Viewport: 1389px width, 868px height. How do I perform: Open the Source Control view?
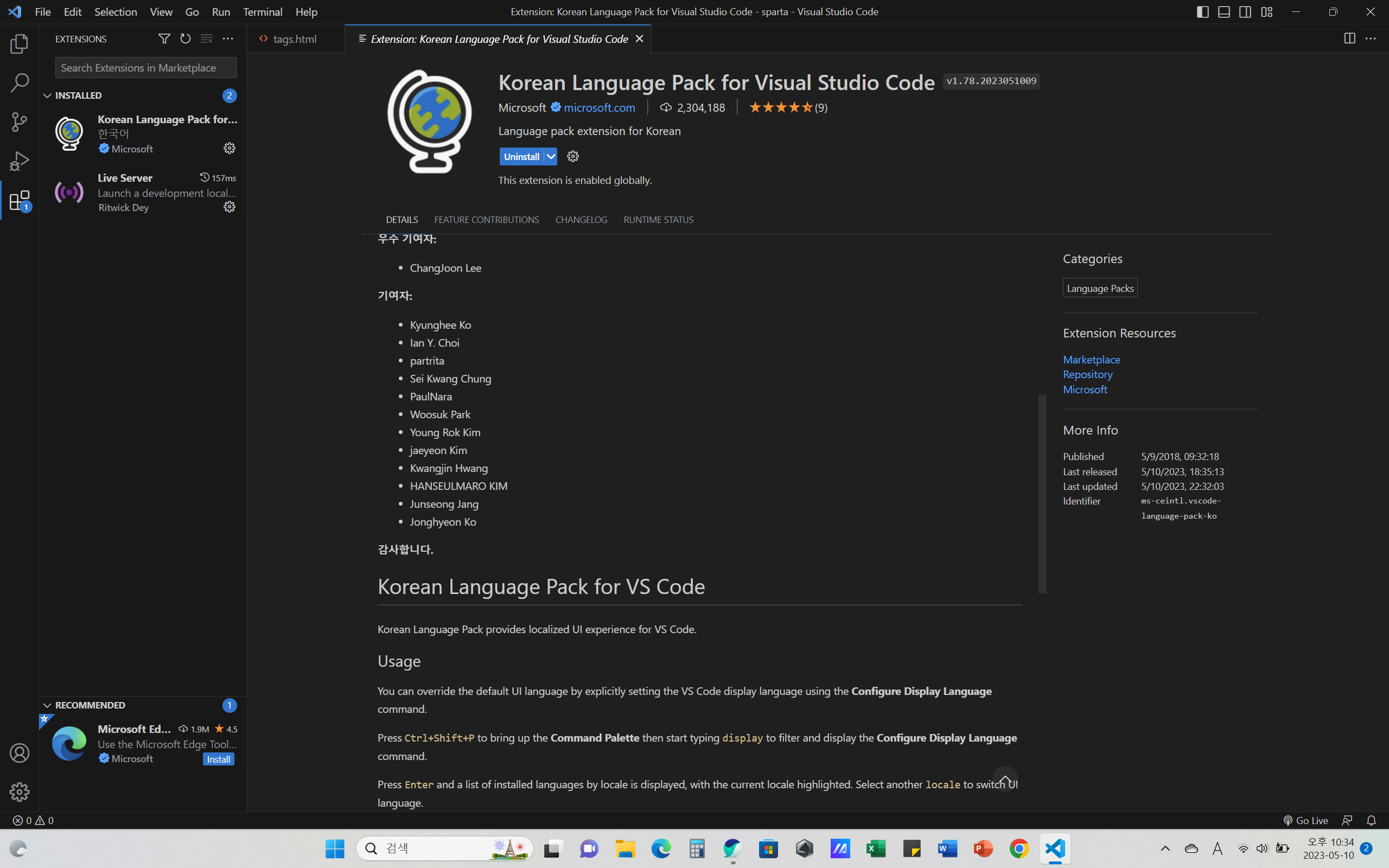19,122
